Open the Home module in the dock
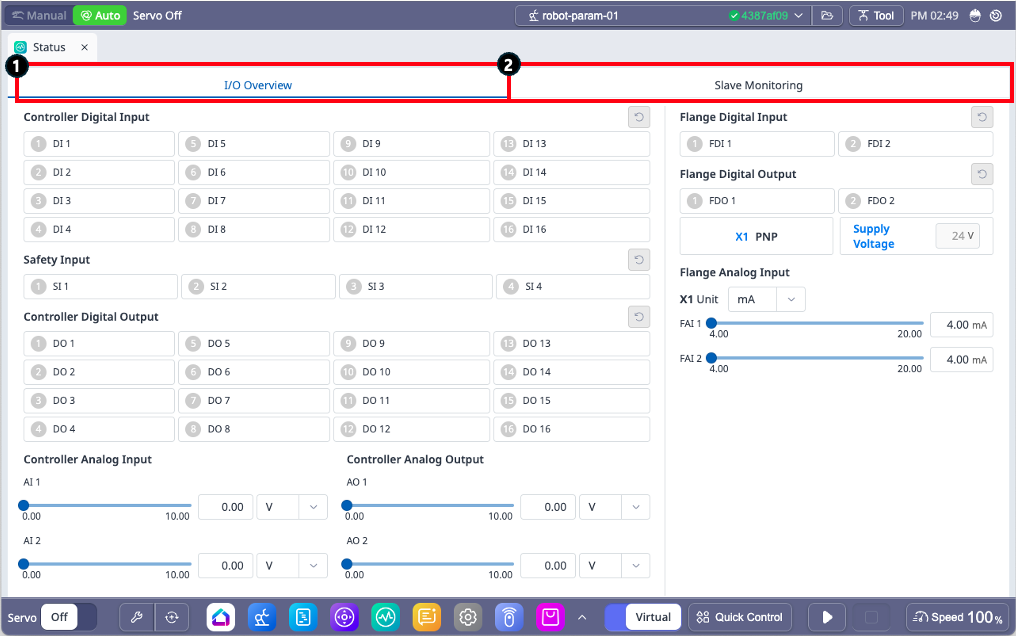The width and height of the screenshot is (1016, 636). (x=221, y=617)
